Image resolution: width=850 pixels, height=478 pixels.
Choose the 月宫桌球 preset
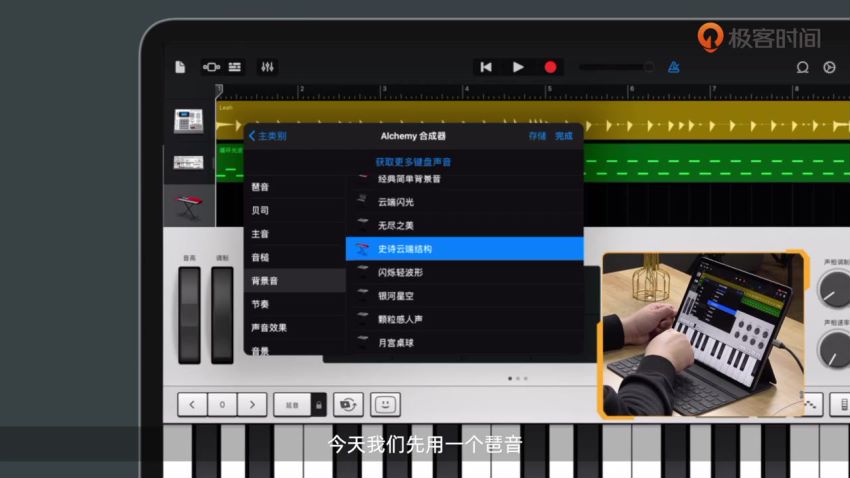[465, 343]
